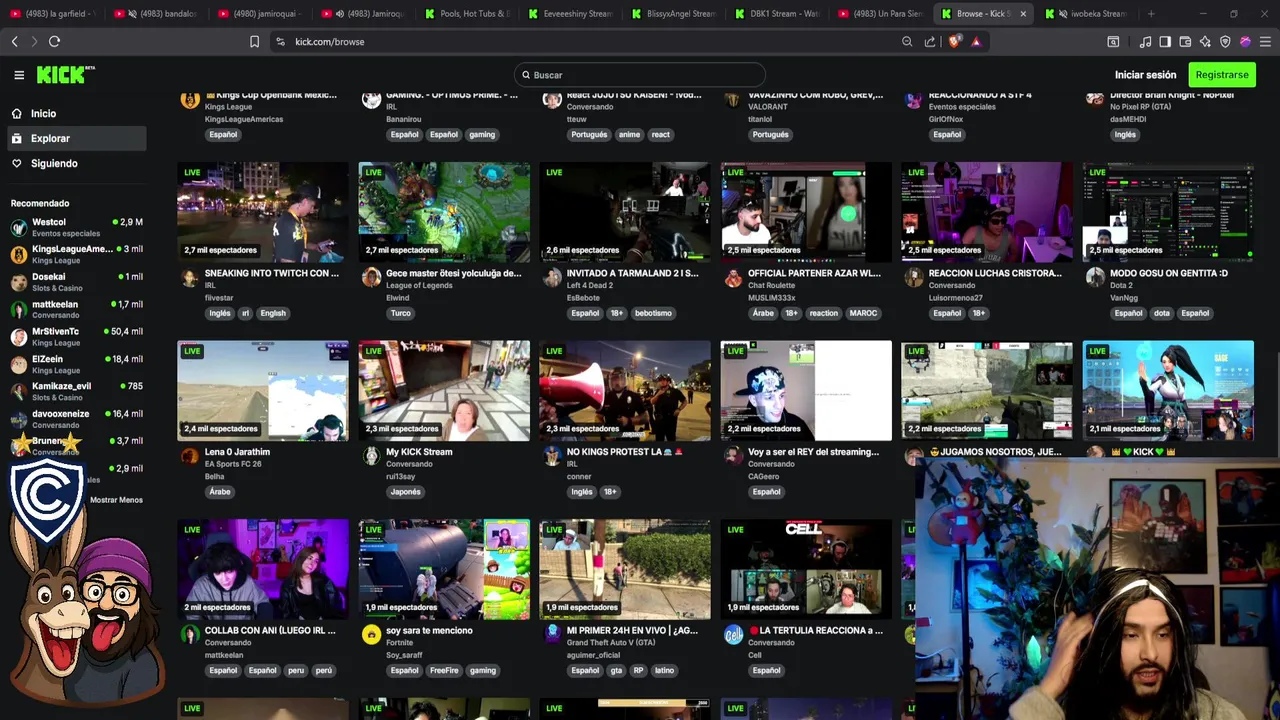
Task: Open mattkeelan recommended channel in sidebar
Action: coord(76,309)
